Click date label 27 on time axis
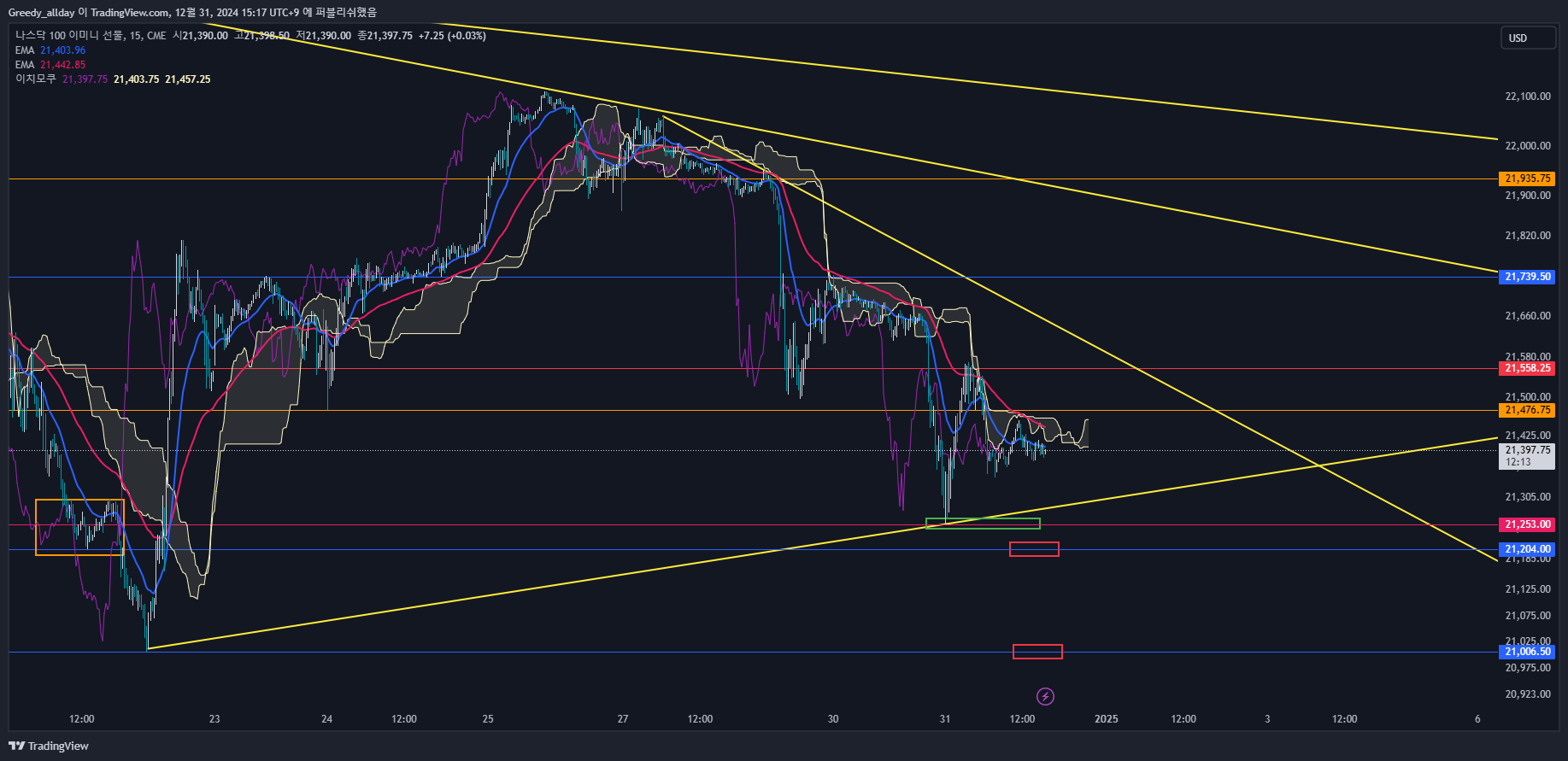Image resolution: width=1568 pixels, height=761 pixels. tap(623, 719)
